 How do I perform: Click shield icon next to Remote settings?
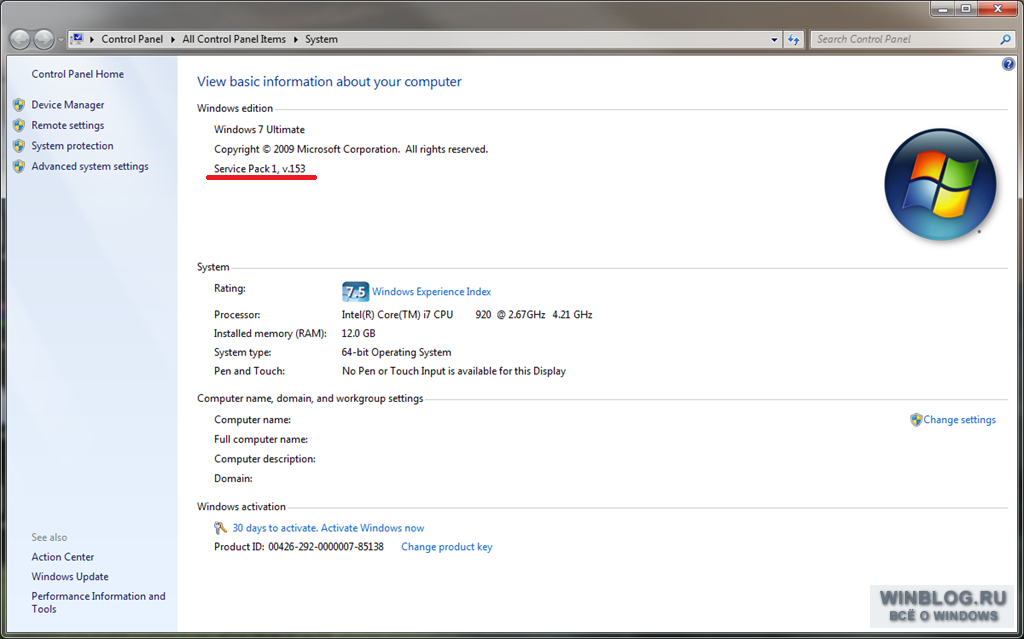(19, 125)
